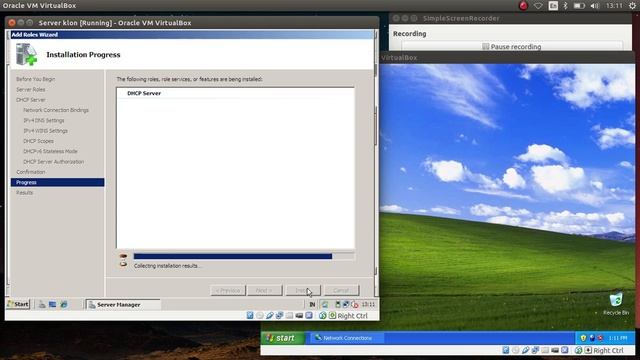Click Server Manager quick launch icon beside Start
The image size is (640, 360).
point(42,304)
